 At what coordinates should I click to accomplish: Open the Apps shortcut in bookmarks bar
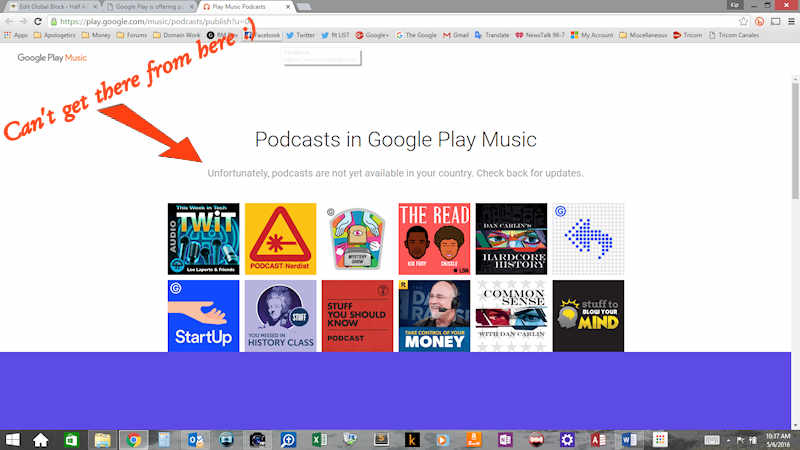(15, 35)
